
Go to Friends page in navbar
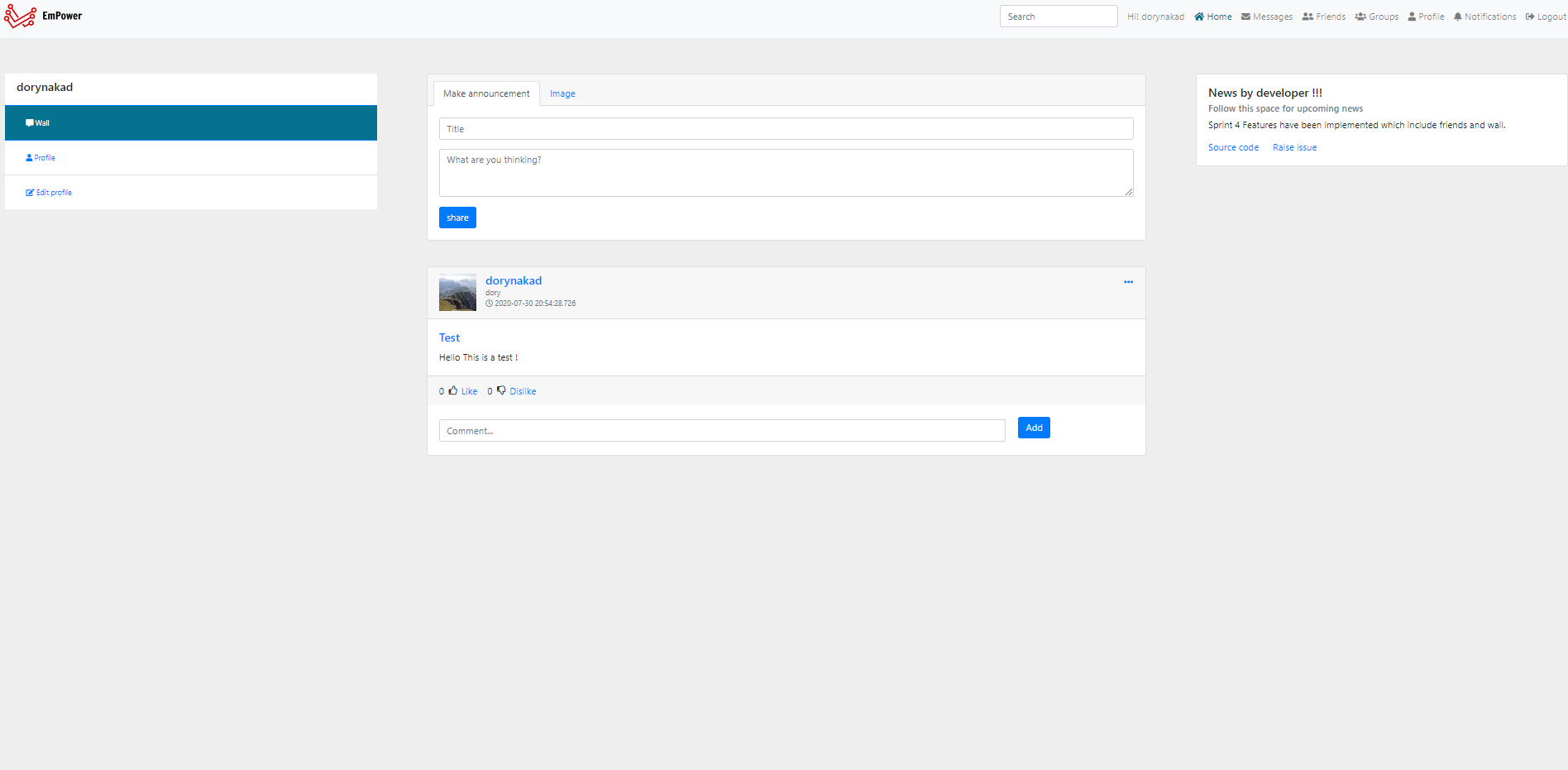click(x=1323, y=17)
